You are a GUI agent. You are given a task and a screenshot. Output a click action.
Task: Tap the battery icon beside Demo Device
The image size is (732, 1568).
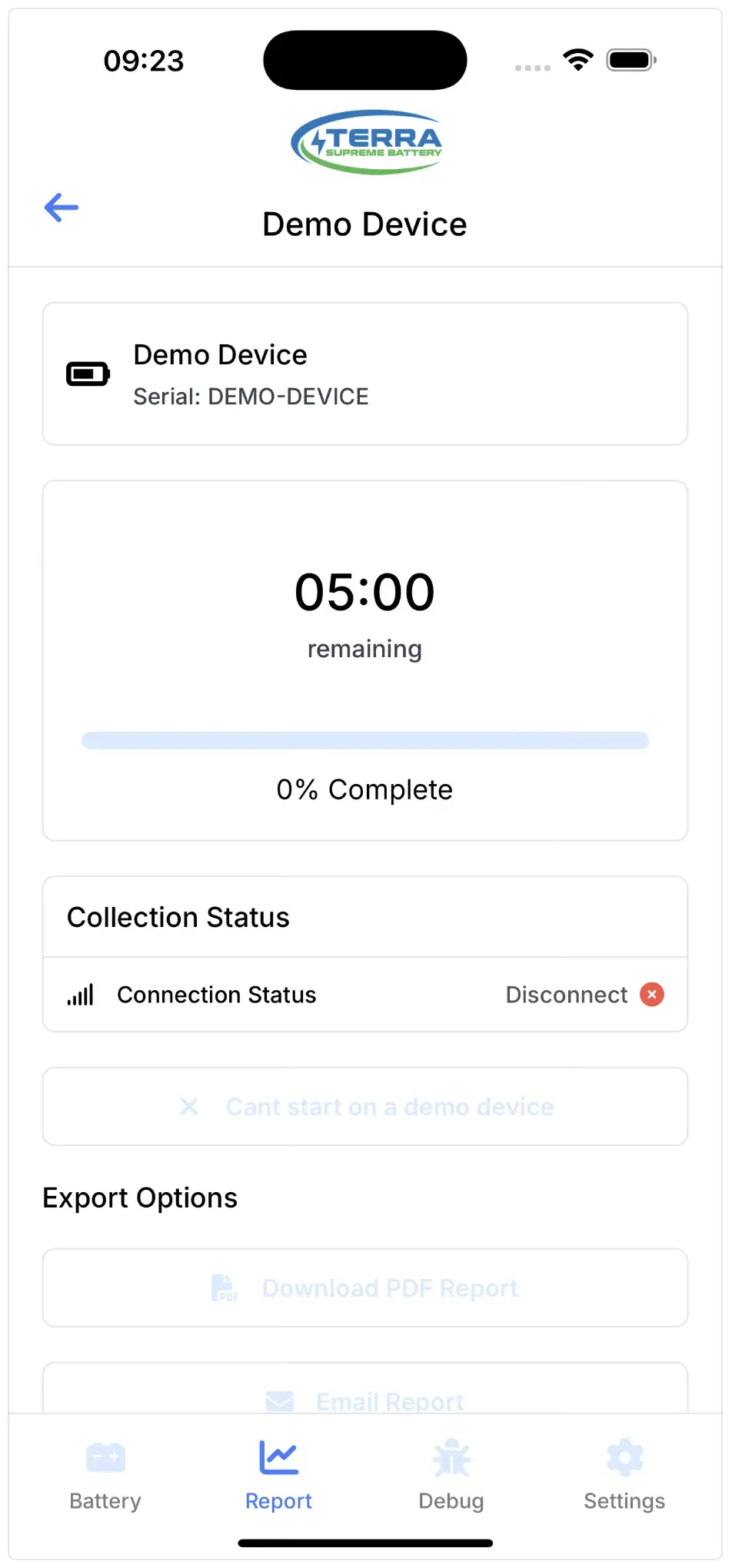coord(88,374)
